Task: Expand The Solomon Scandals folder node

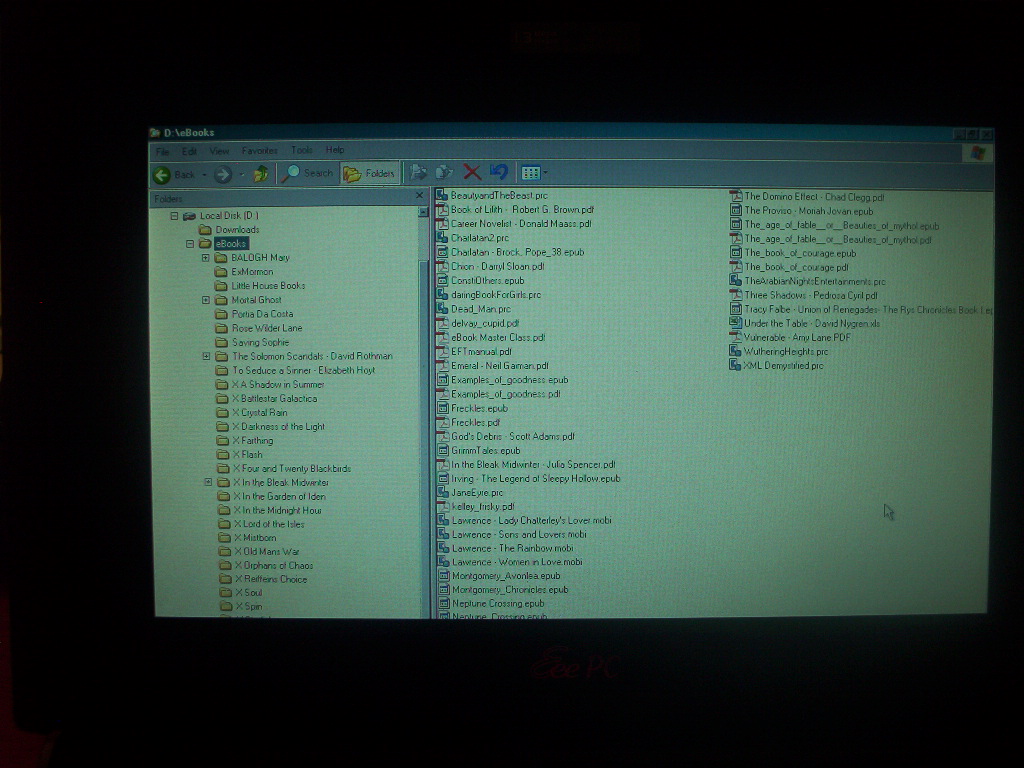Action: [206, 356]
